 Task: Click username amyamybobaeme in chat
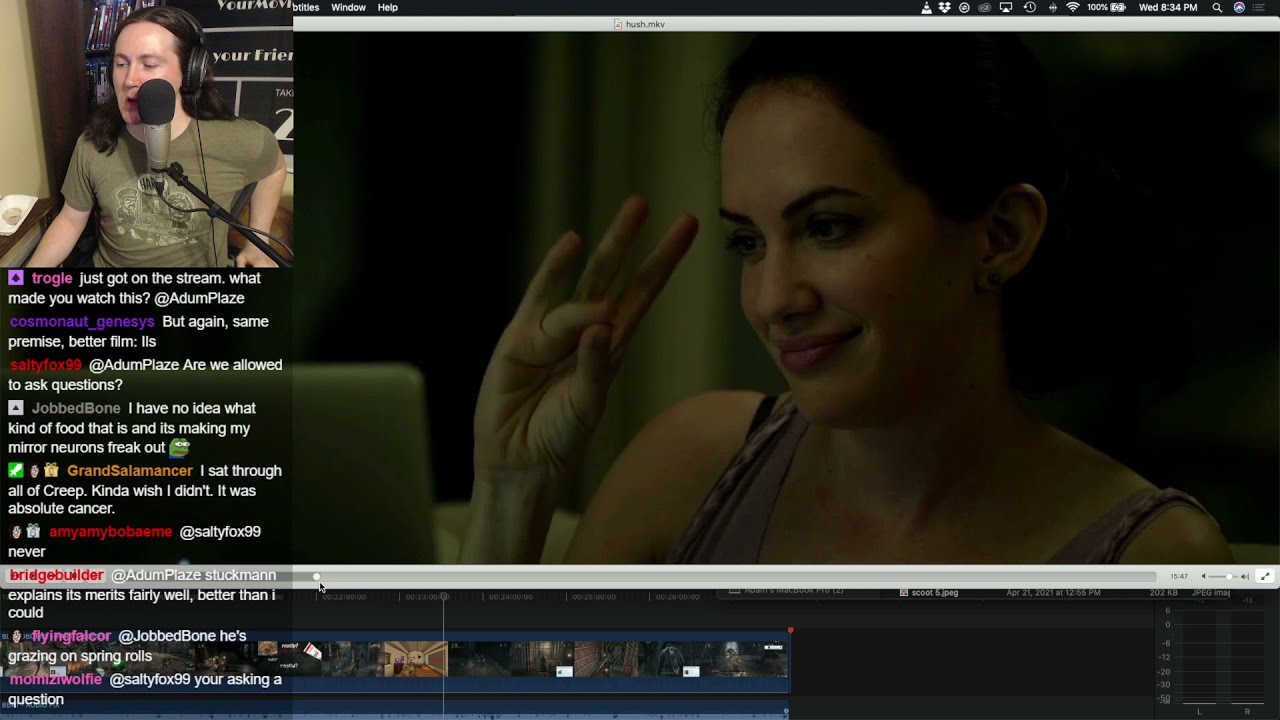click(111, 532)
